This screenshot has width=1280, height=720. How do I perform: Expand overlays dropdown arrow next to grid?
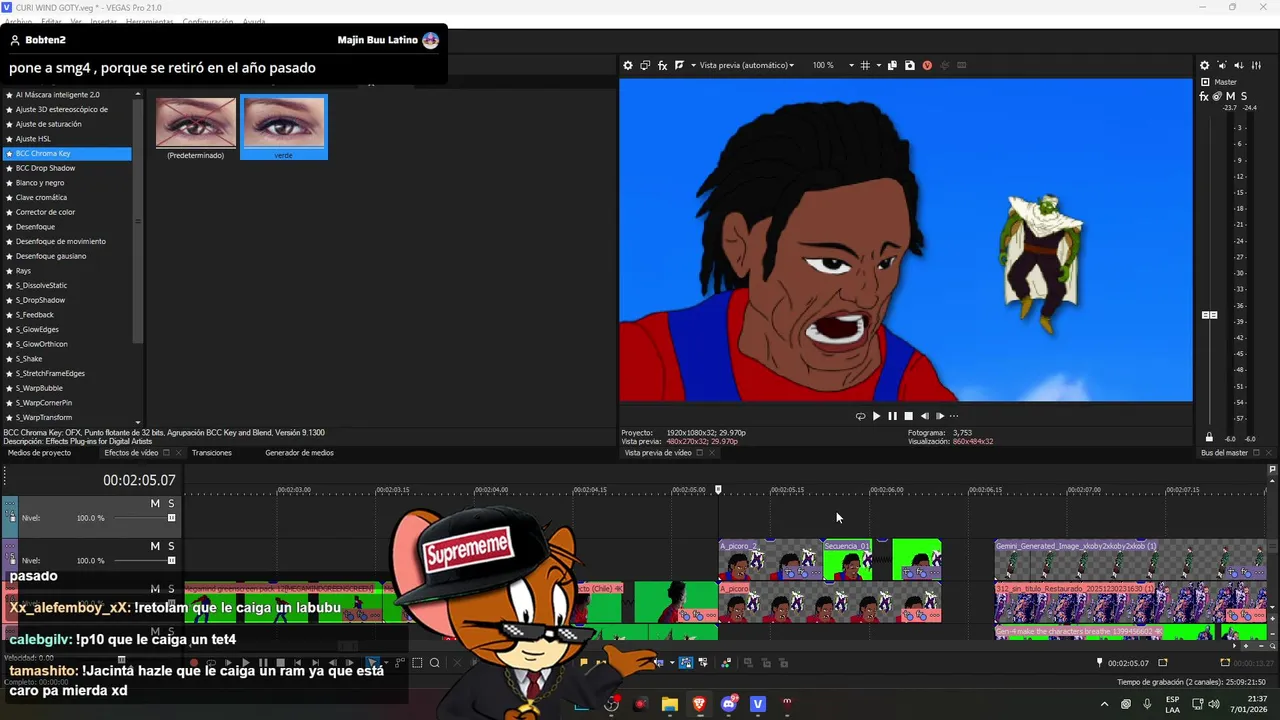click(877, 65)
